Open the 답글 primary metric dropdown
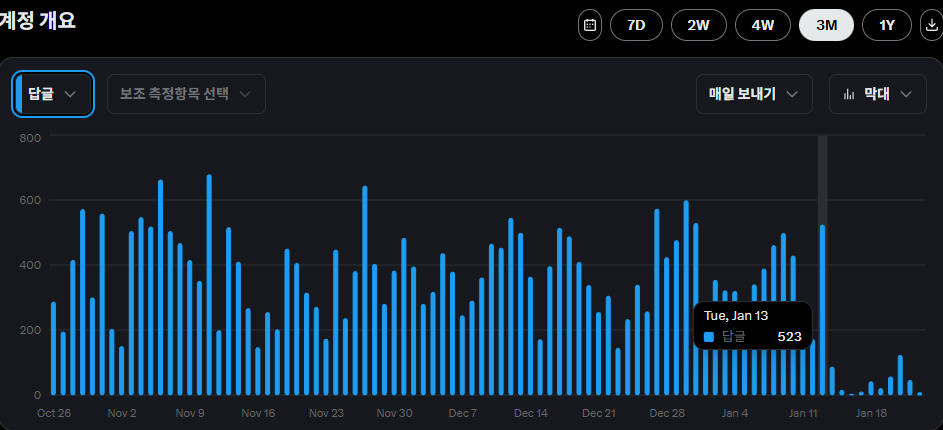 pyautogui.click(x=53, y=94)
